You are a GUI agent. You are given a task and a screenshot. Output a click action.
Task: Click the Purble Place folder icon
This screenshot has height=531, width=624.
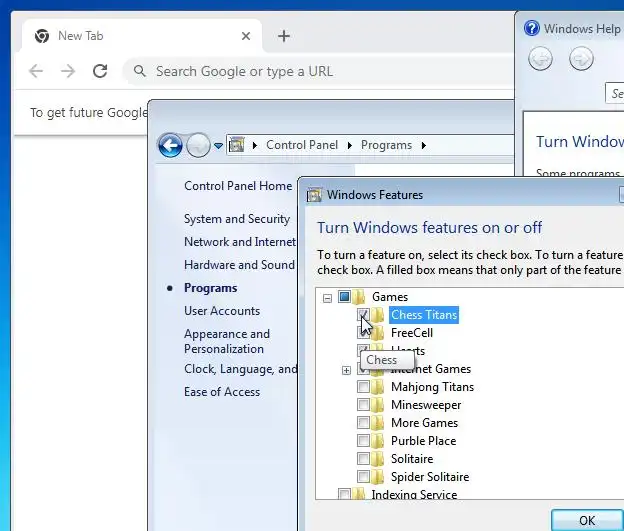tap(378, 441)
